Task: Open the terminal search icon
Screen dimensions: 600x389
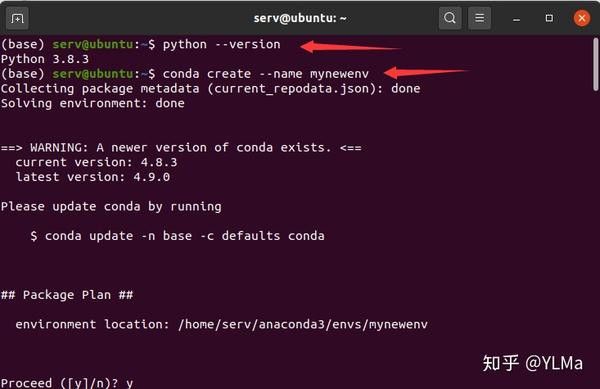Action: pos(450,18)
